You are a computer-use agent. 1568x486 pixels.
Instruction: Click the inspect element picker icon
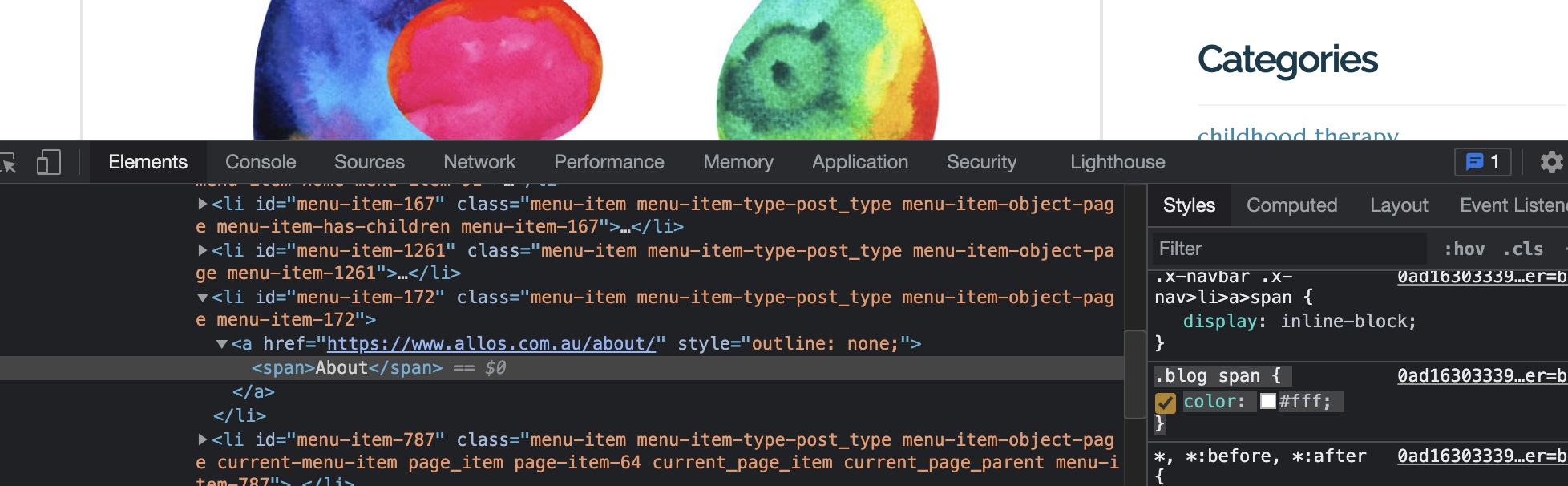pyautogui.click(x=8, y=163)
